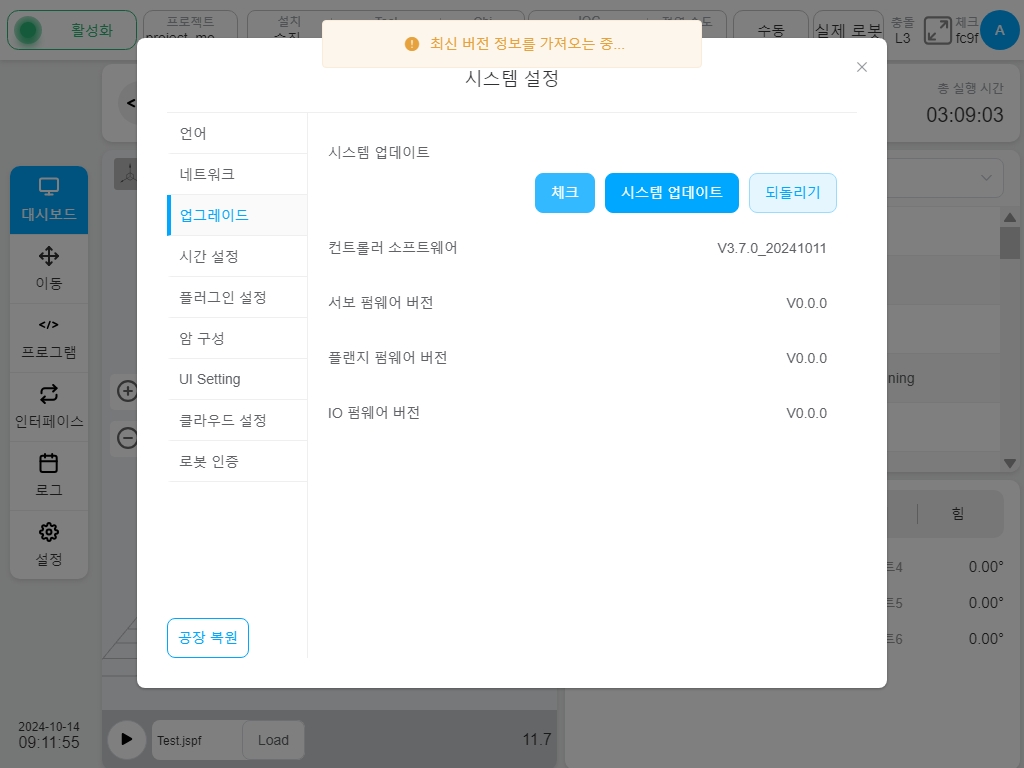The image size is (1024, 768).
Task: Click the Load button next to Test.jspf
Action: point(273,740)
